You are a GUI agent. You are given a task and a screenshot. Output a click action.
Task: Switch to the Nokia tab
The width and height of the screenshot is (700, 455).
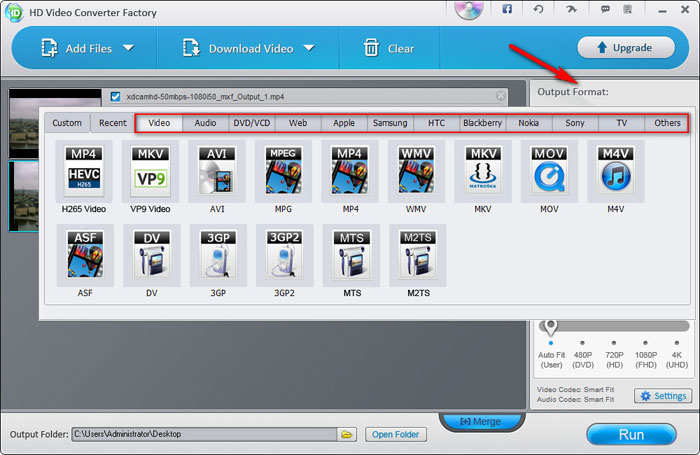(x=529, y=123)
